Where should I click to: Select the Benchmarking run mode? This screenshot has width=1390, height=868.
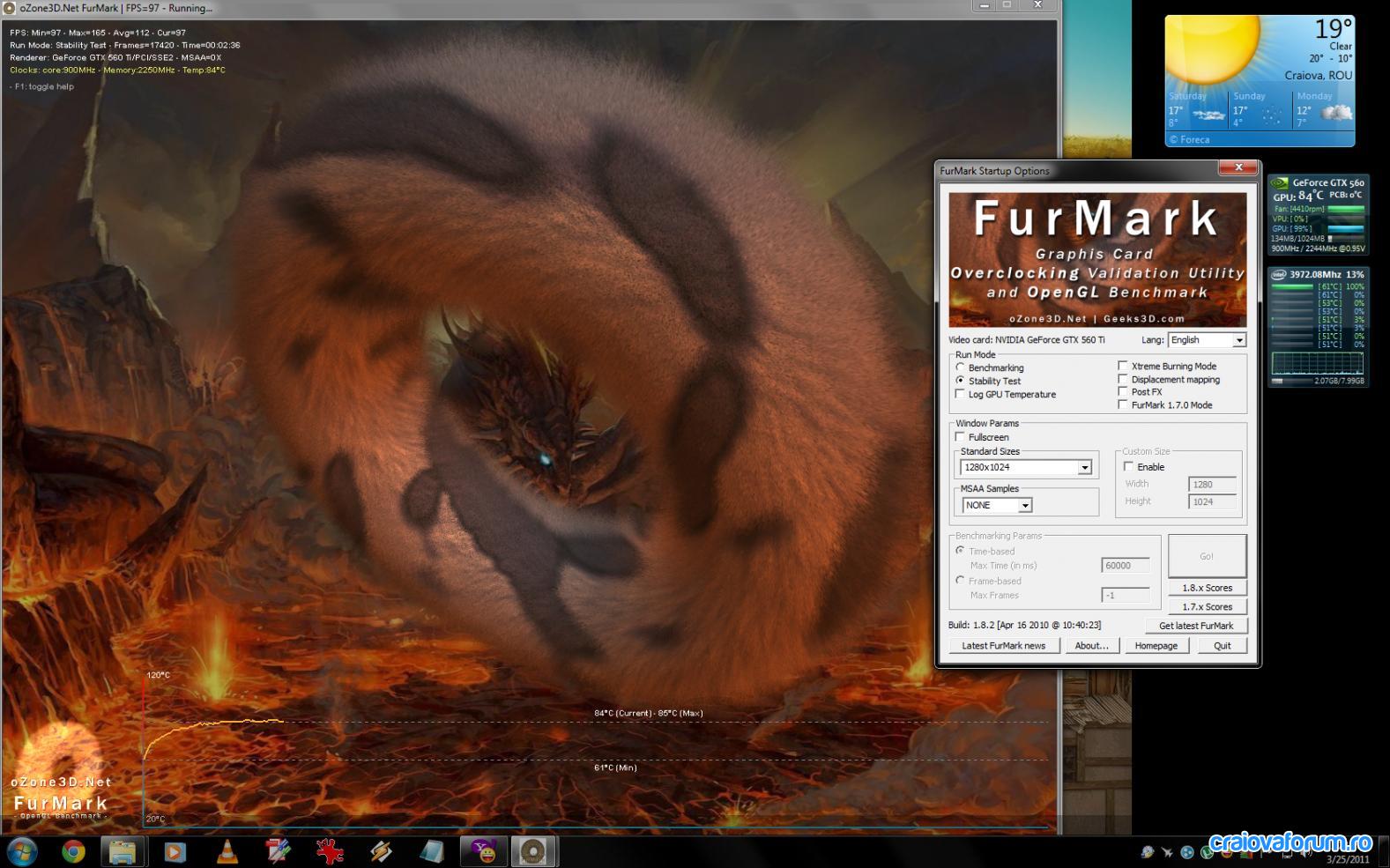tap(960, 367)
